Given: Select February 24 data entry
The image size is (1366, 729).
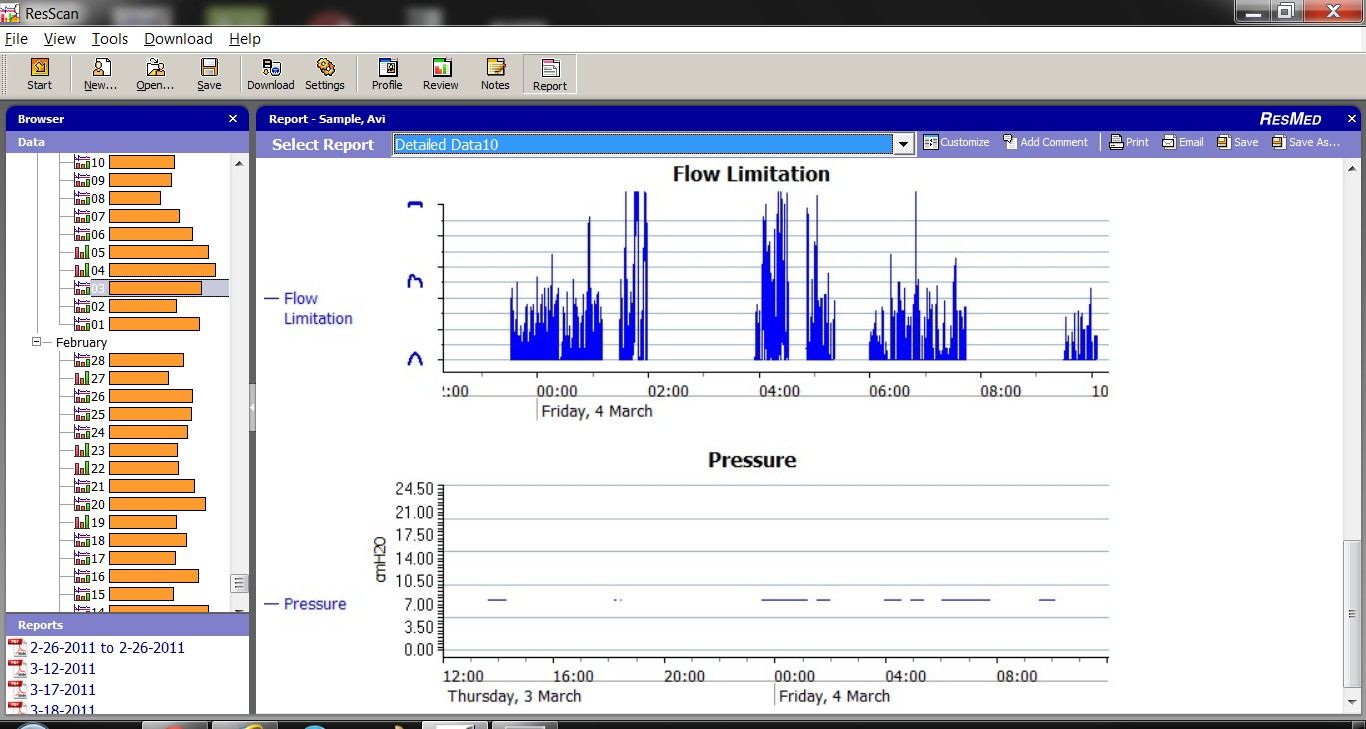Looking at the screenshot, I should click(131, 432).
